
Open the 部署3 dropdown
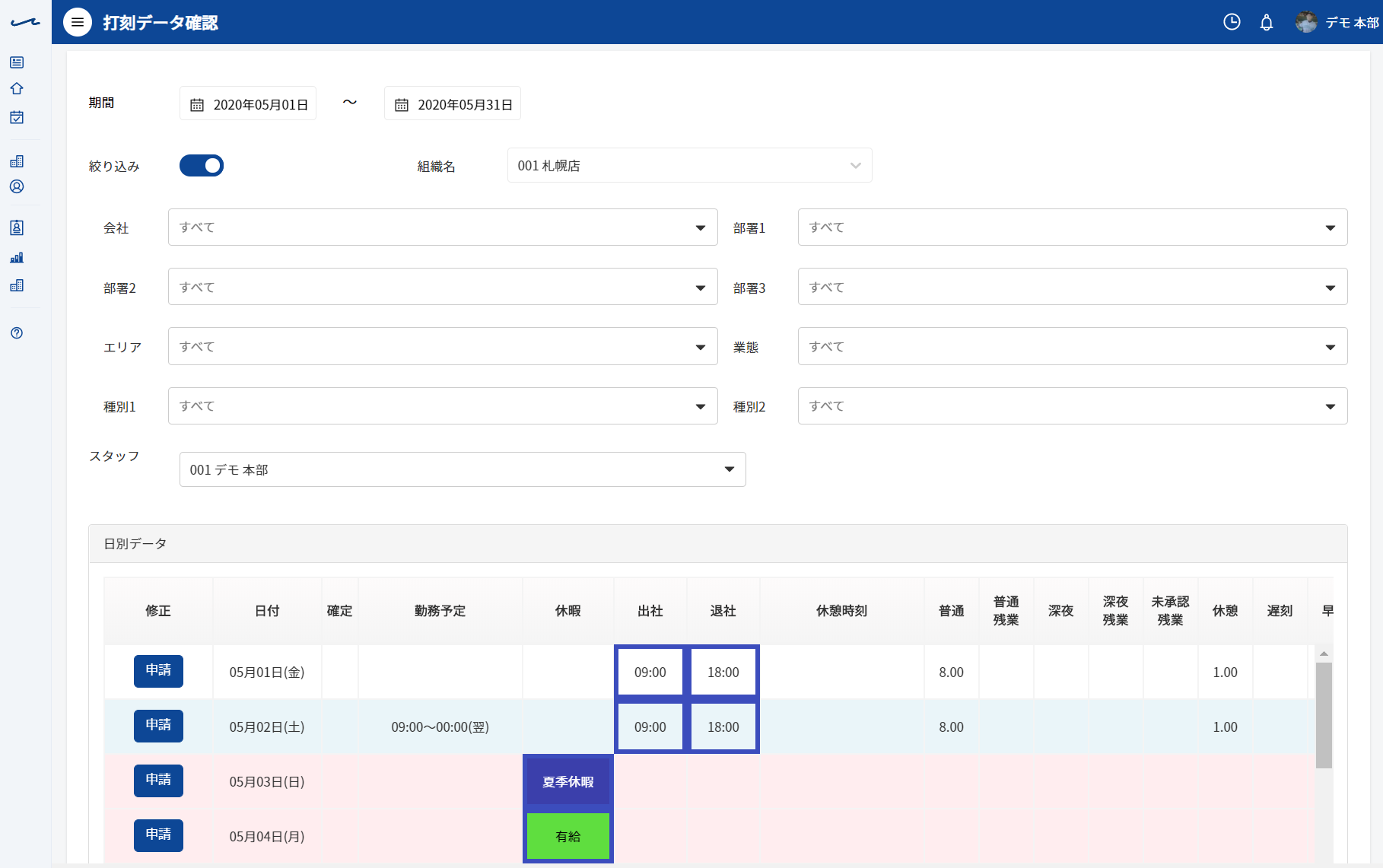(1073, 287)
